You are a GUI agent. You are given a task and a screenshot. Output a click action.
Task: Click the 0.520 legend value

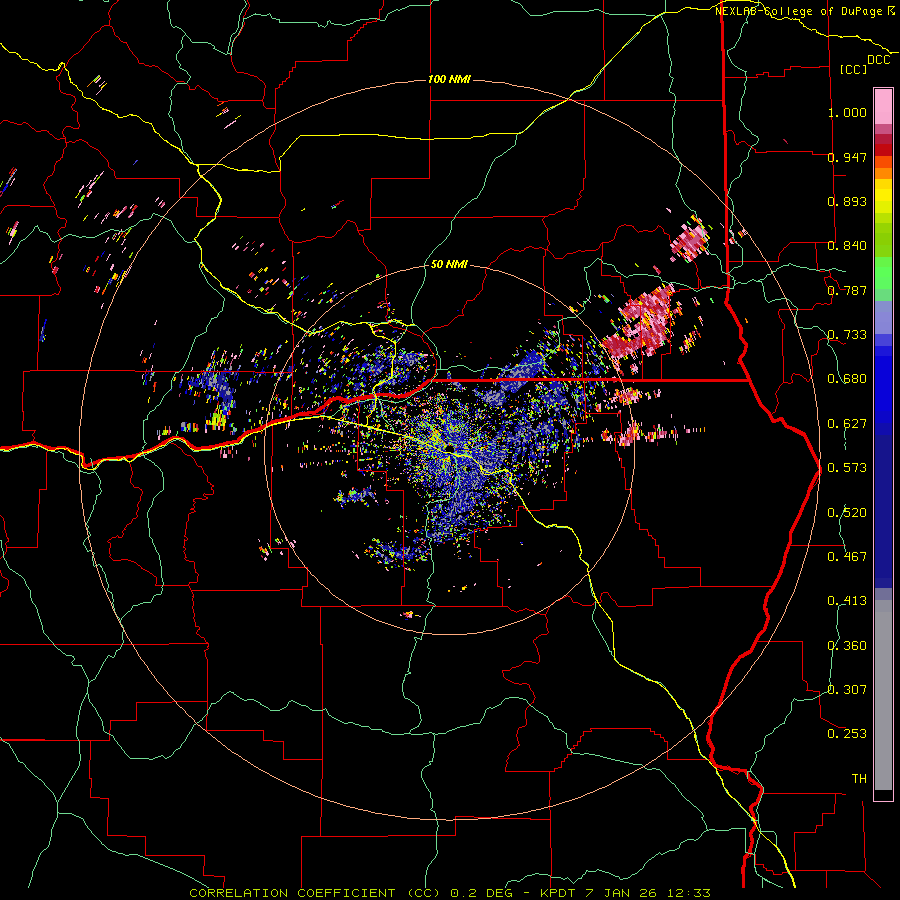pos(847,513)
